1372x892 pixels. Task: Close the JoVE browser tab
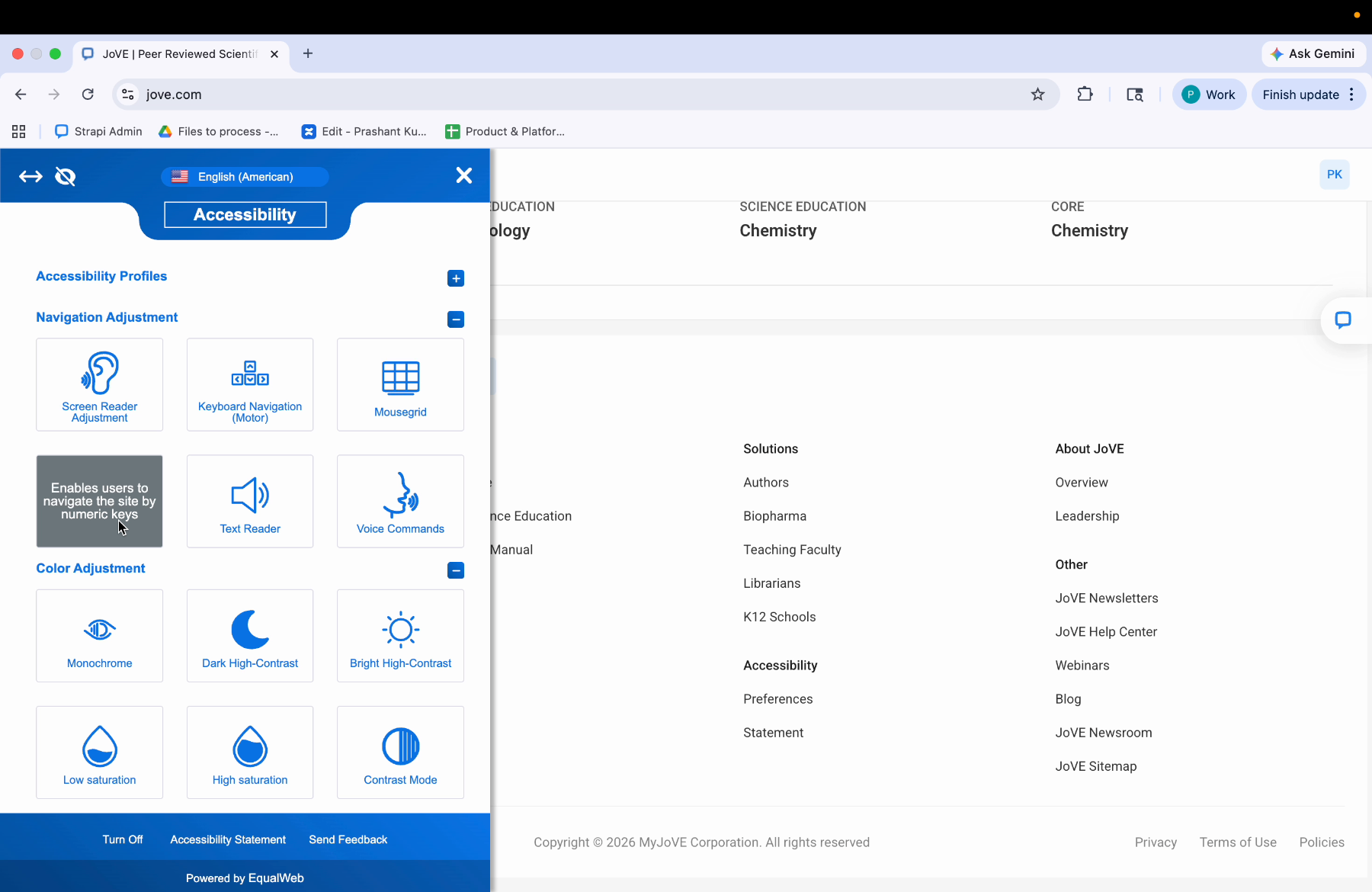pyautogui.click(x=274, y=54)
